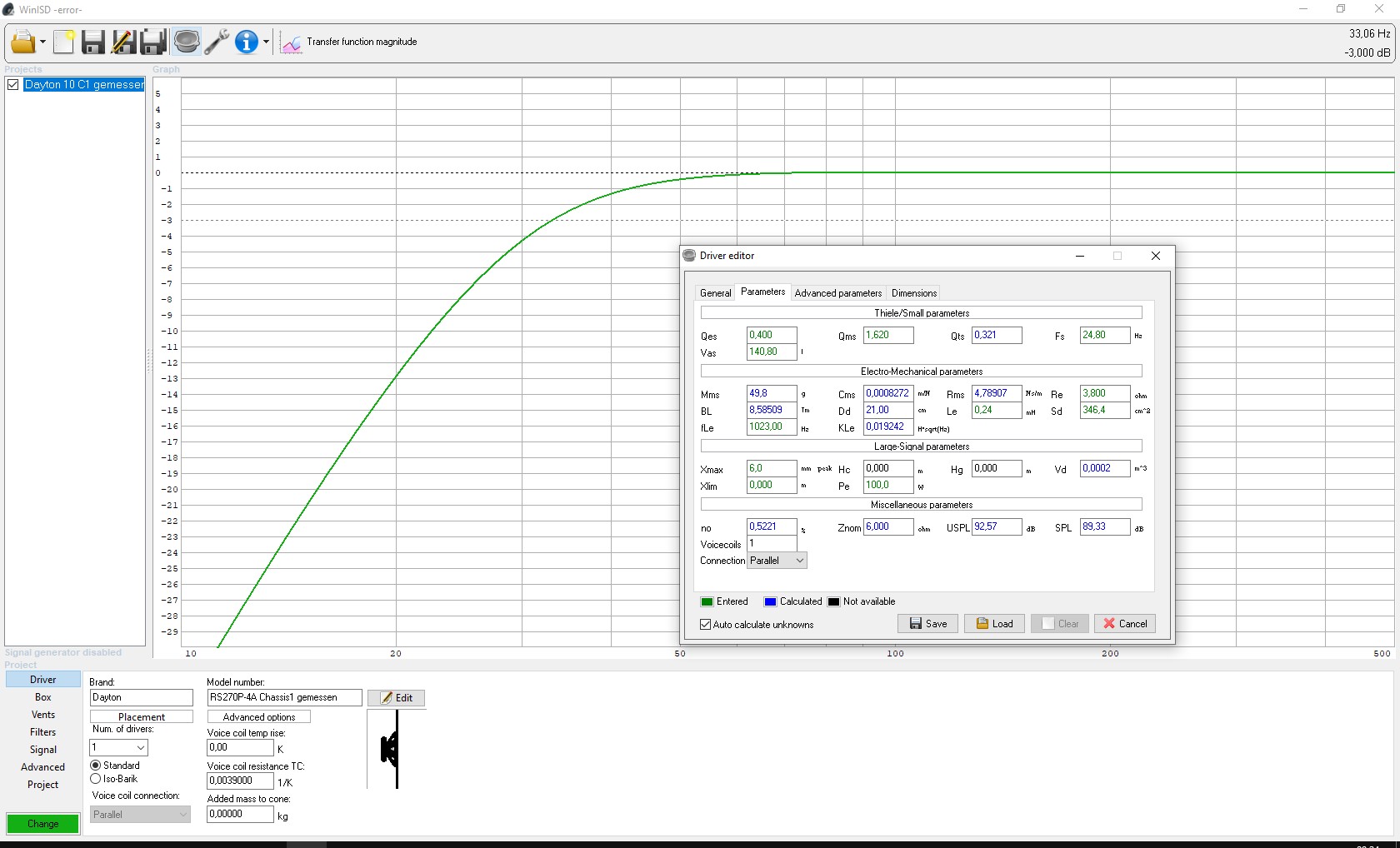1400x848 pixels.
Task: Open options with the wrench icon
Action: tap(217, 42)
